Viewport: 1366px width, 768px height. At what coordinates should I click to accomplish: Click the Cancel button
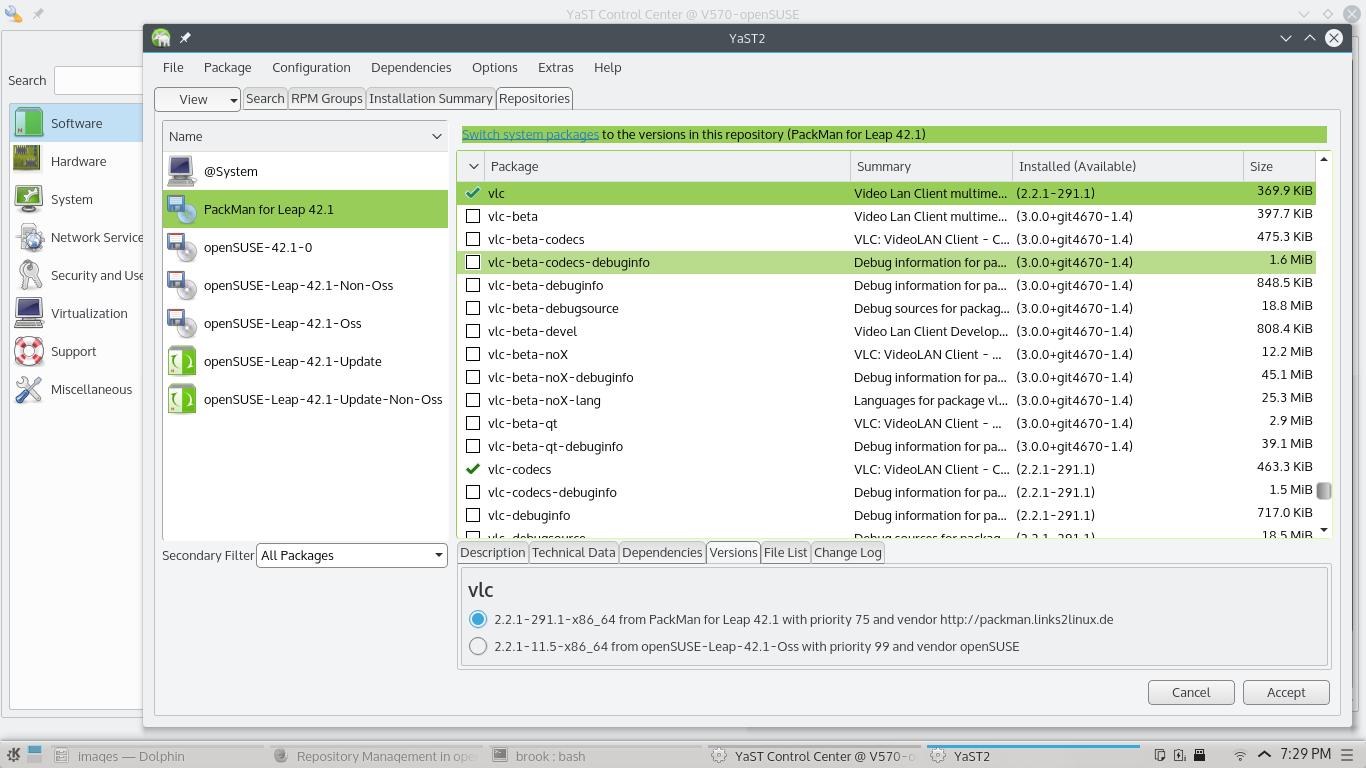pos(1191,692)
